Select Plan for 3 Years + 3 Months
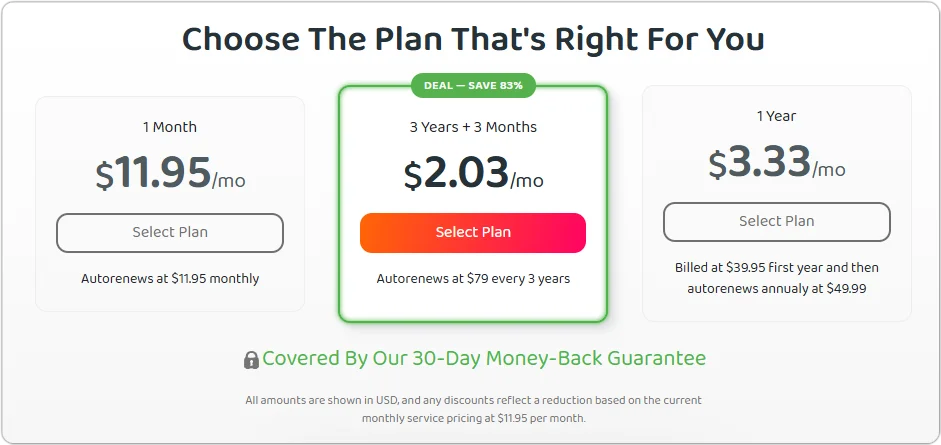Screen dimensions: 941x445 pyautogui.click(x=473, y=232)
